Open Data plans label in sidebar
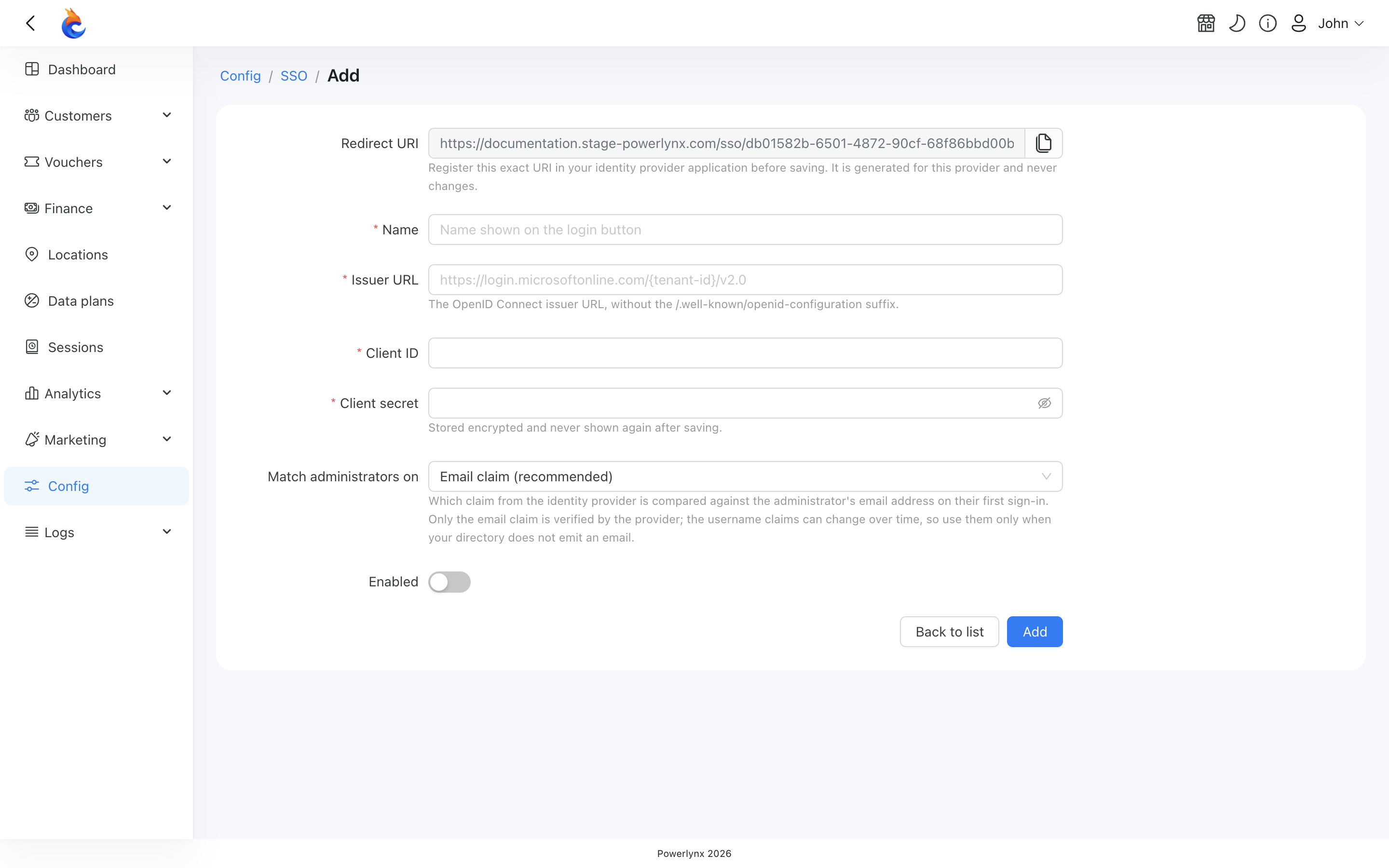The image size is (1389, 868). click(81, 301)
